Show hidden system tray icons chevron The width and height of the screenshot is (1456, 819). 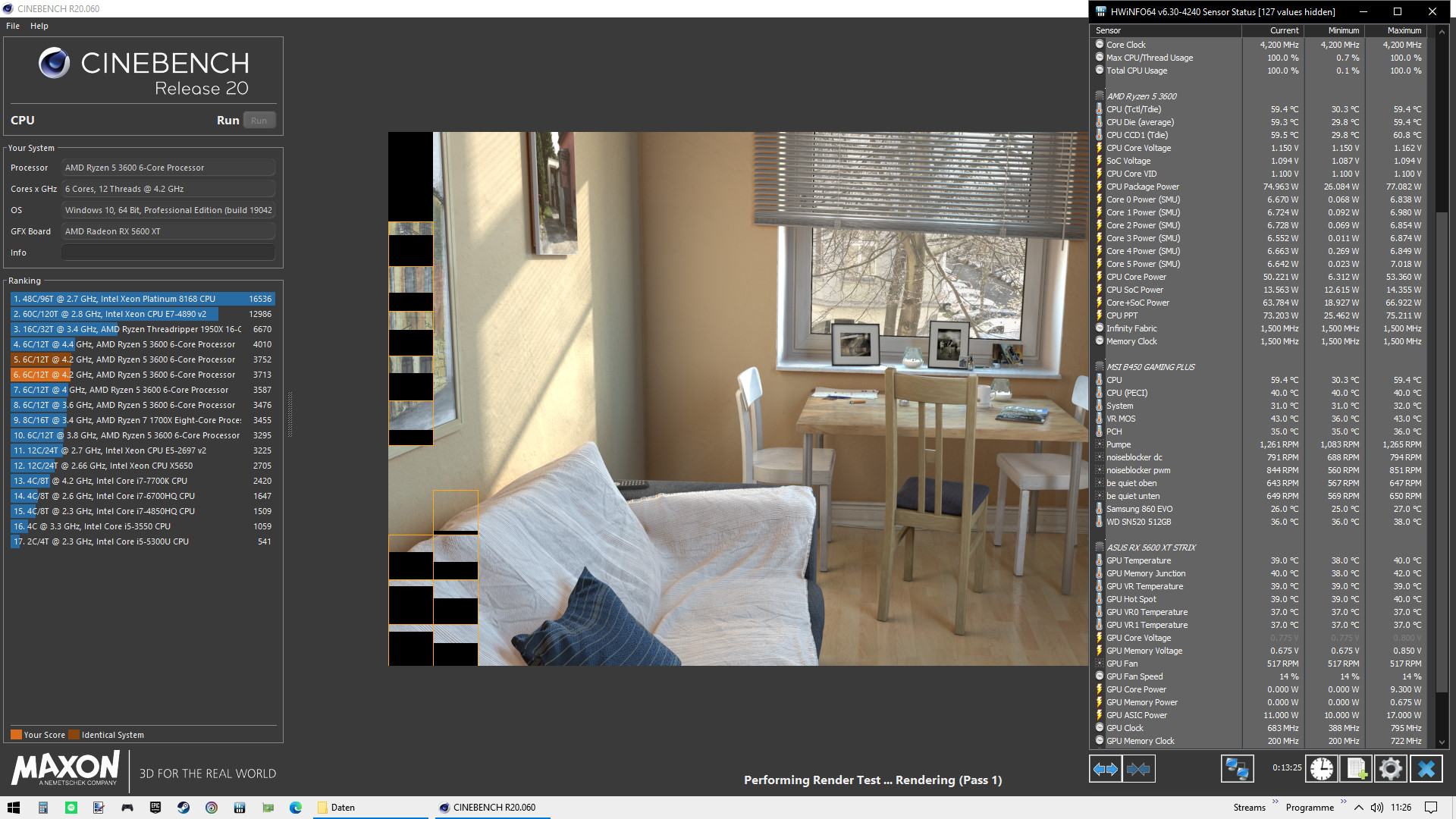[1358, 808]
